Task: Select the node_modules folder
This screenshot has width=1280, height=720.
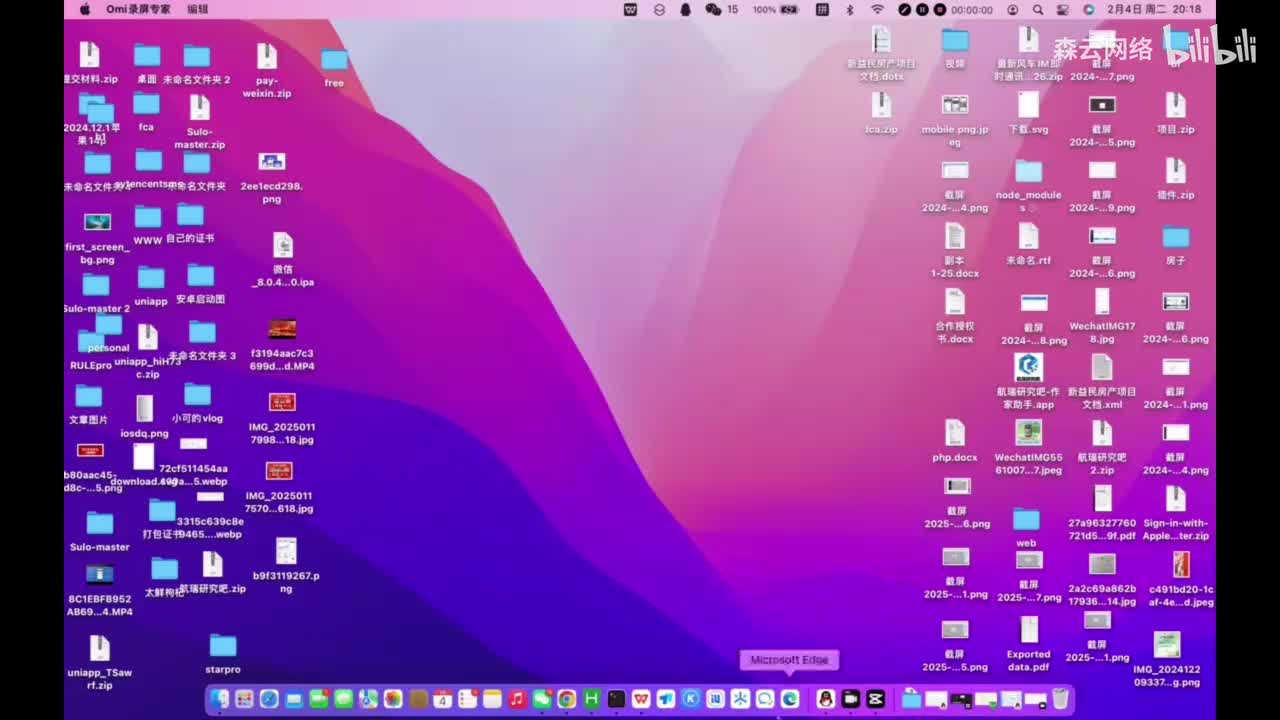Action: click(1028, 185)
